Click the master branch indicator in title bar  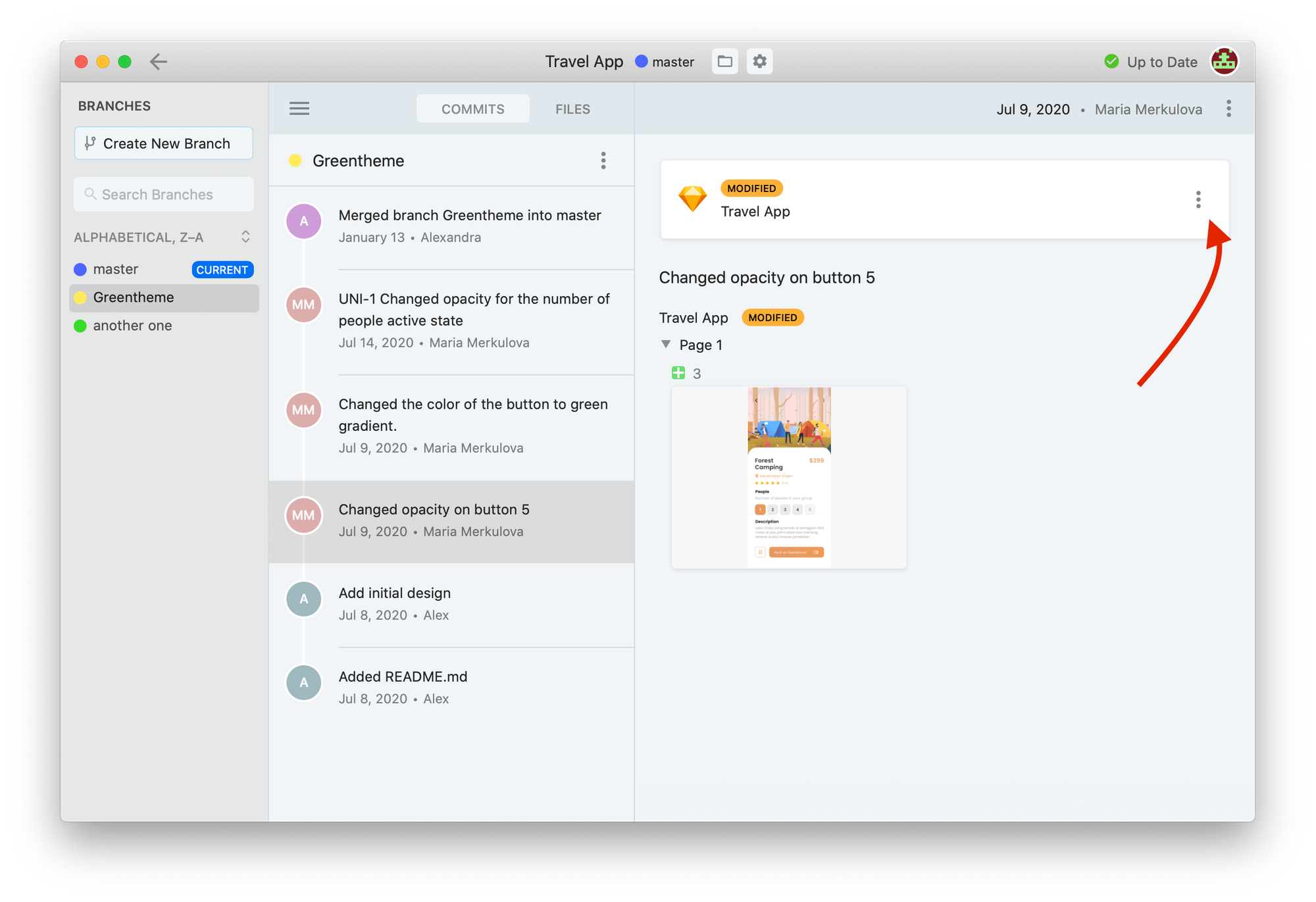(x=665, y=62)
